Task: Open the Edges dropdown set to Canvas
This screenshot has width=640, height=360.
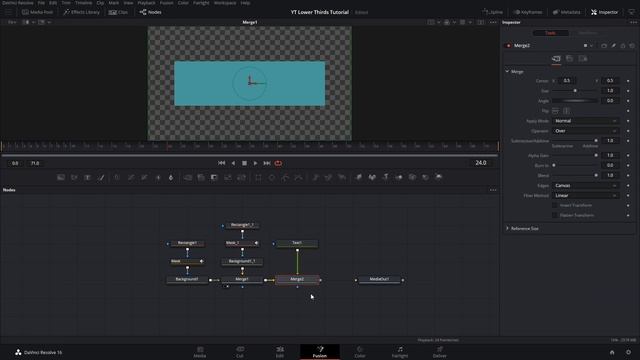Action: pyautogui.click(x=585, y=186)
